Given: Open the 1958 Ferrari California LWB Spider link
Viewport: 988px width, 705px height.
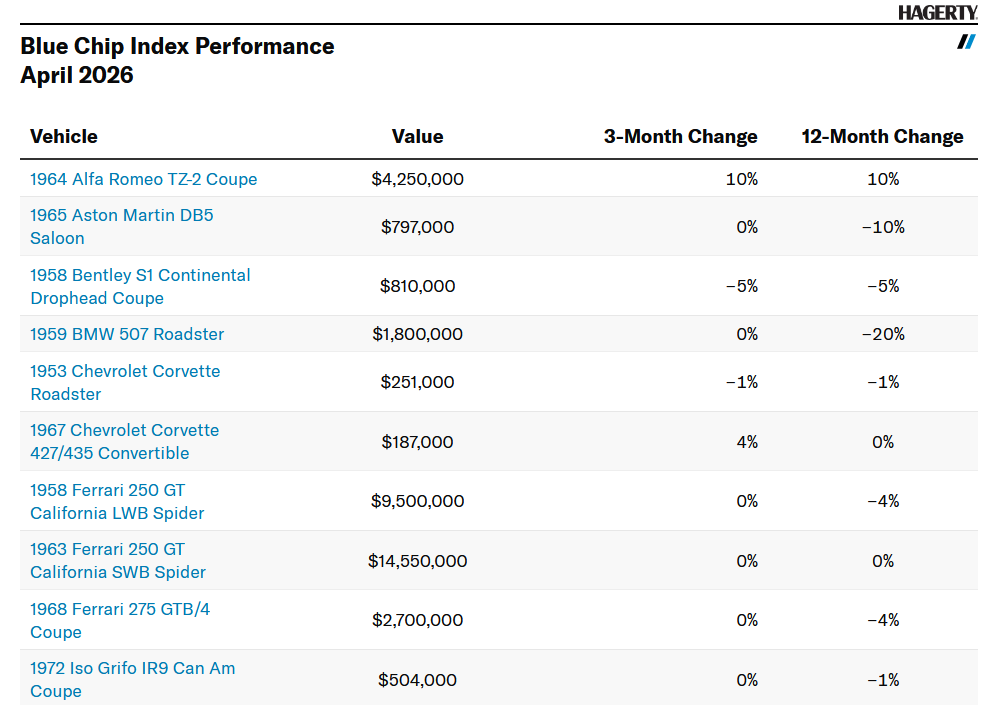Looking at the screenshot, I should [x=117, y=502].
